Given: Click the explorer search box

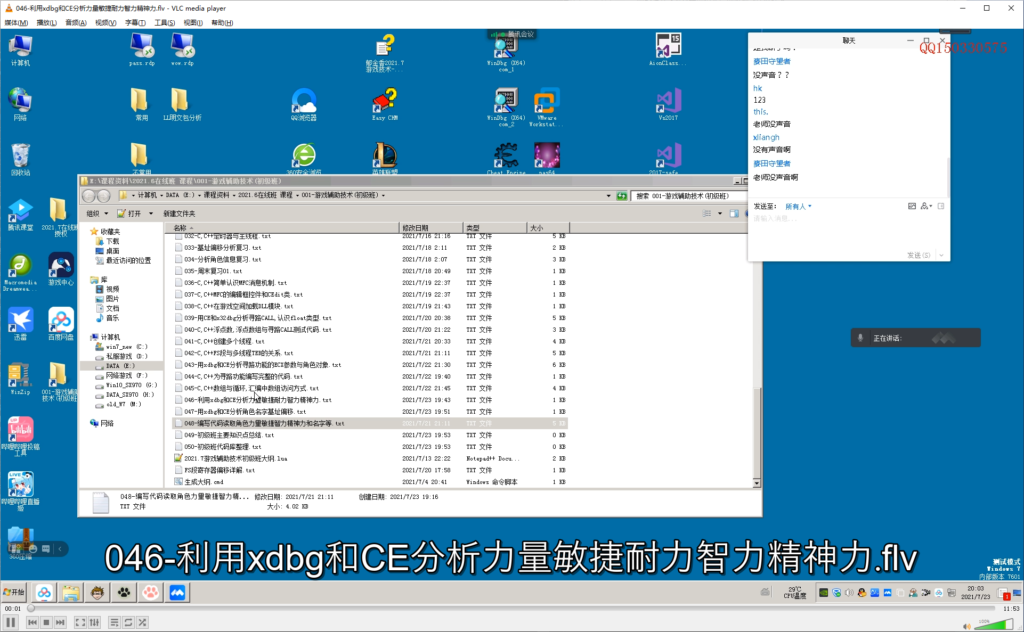Looking at the screenshot, I should (689, 196).
